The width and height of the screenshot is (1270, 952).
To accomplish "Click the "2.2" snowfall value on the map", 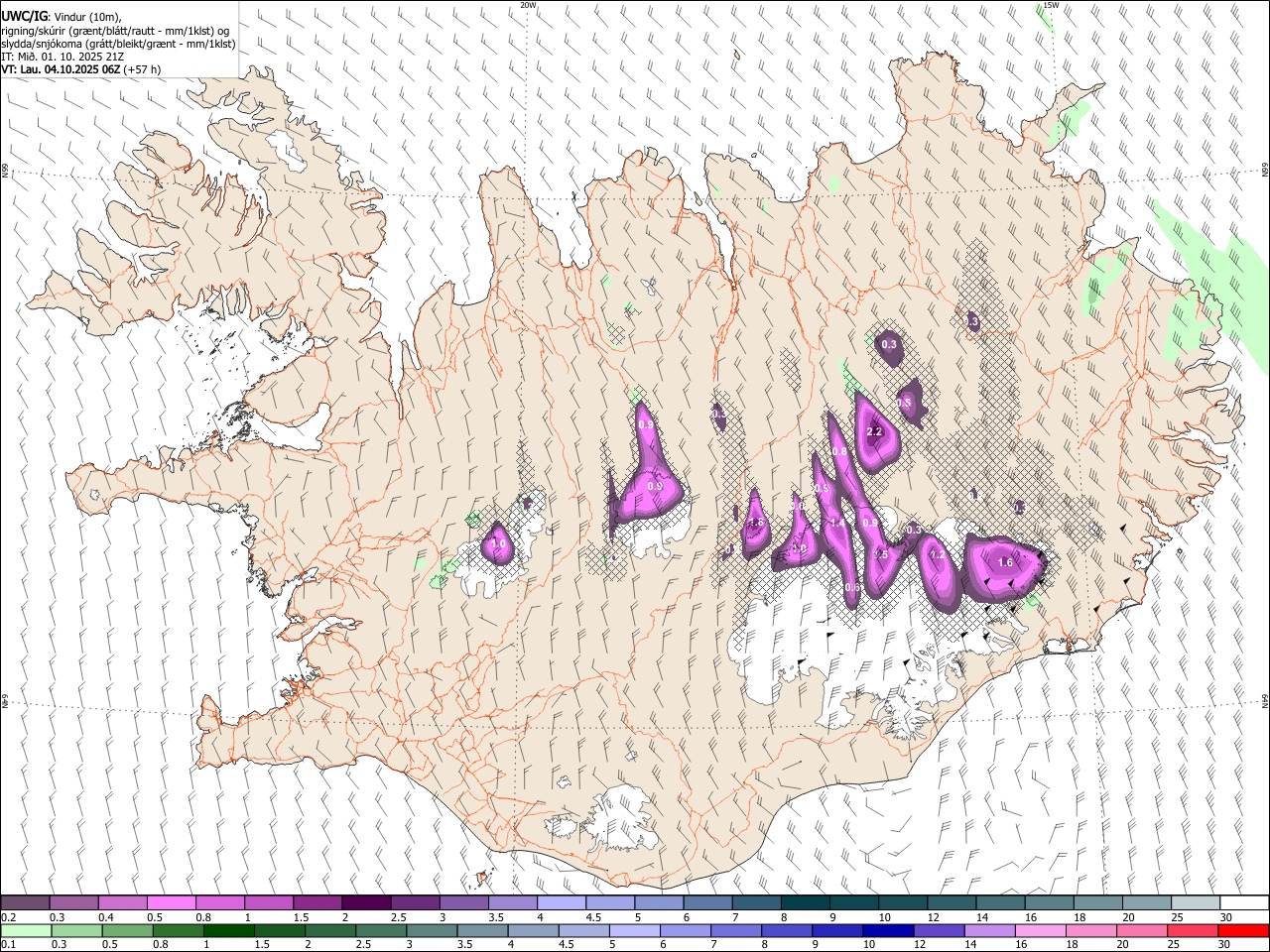I will pos(874,432).
